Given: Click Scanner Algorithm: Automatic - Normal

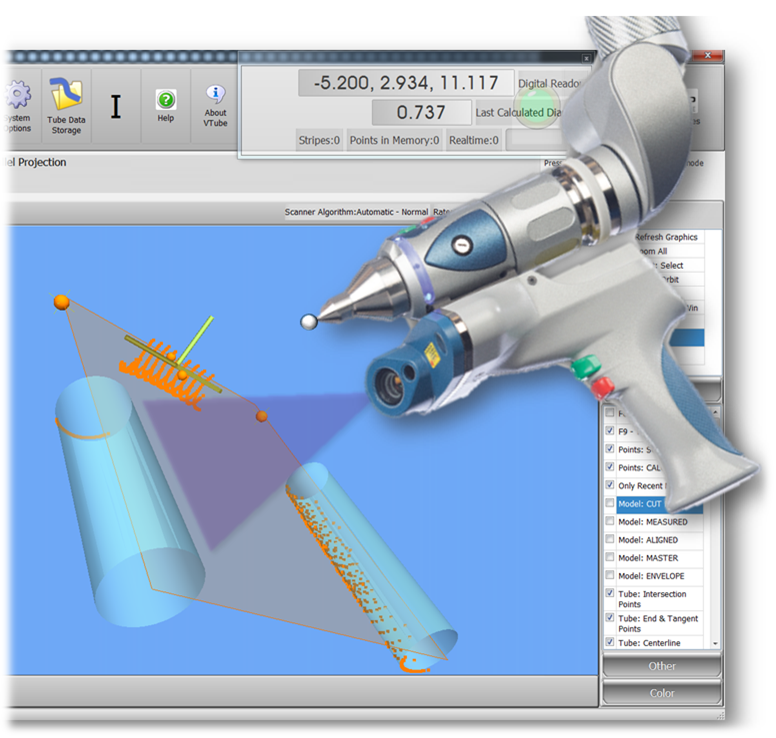Looking at the screenshot, I should point(356,212).
